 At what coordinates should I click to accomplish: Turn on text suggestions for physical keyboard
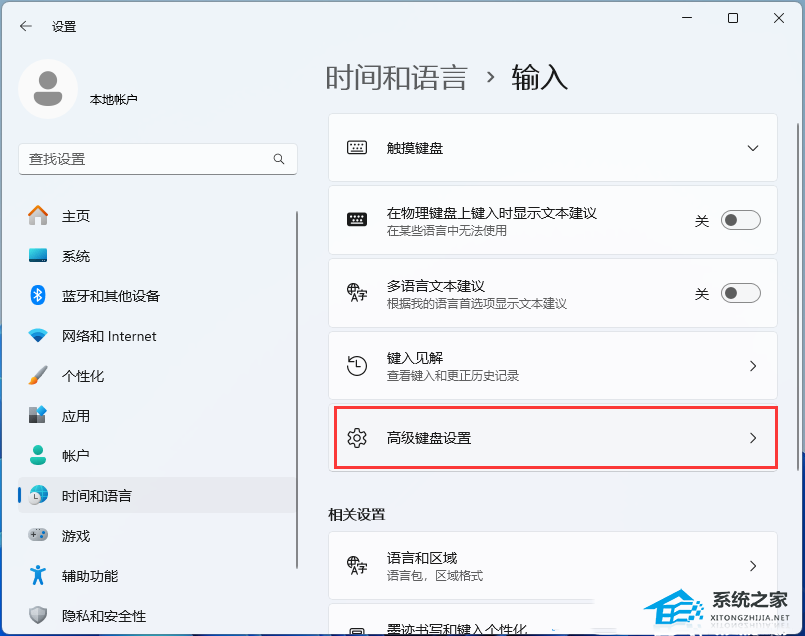tap(741, 220)
